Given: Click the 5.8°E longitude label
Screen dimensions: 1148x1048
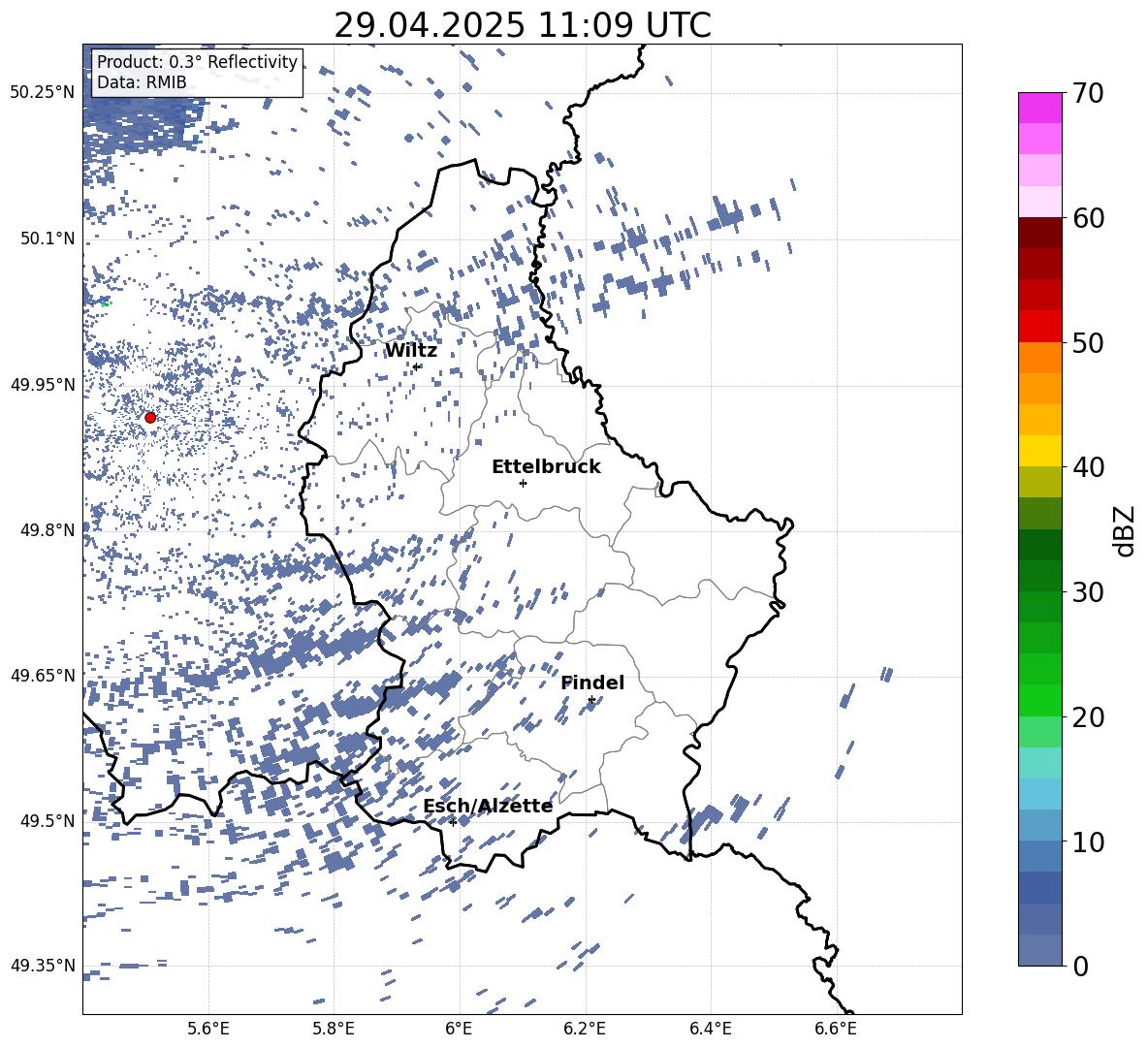Looking at the screenshot, I should coord(334,1029).
